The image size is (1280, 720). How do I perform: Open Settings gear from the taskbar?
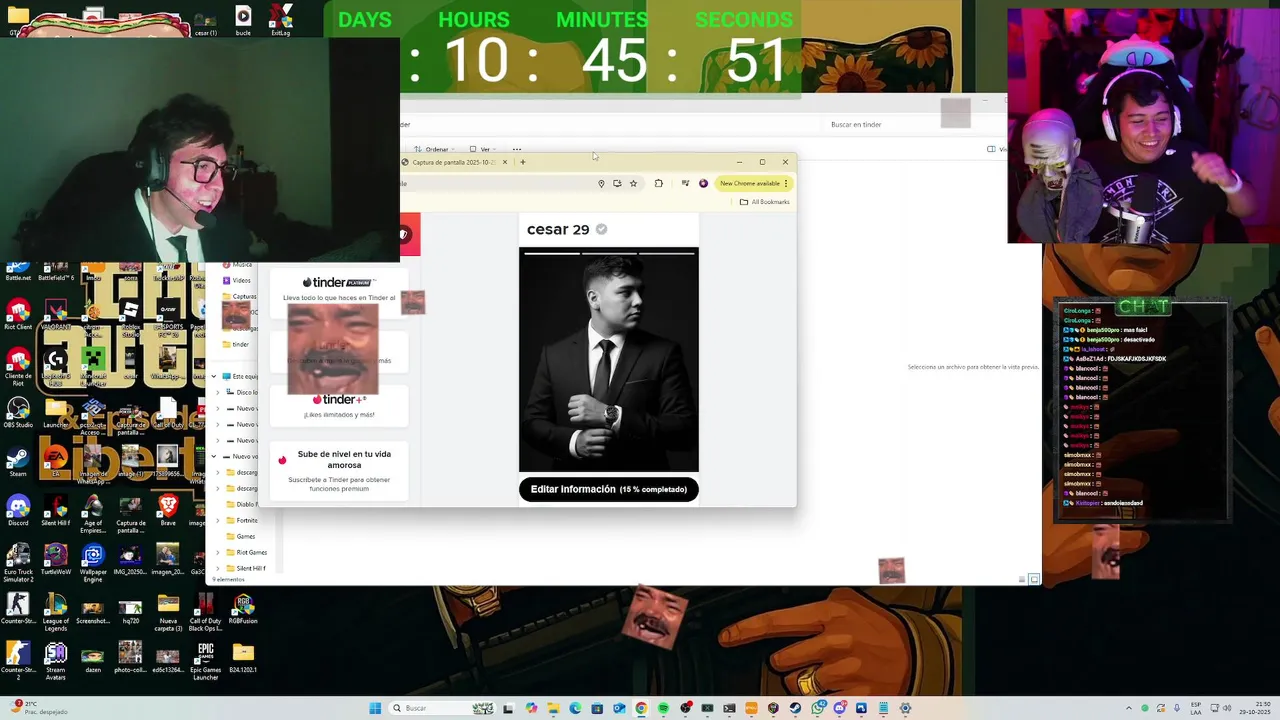905,708
